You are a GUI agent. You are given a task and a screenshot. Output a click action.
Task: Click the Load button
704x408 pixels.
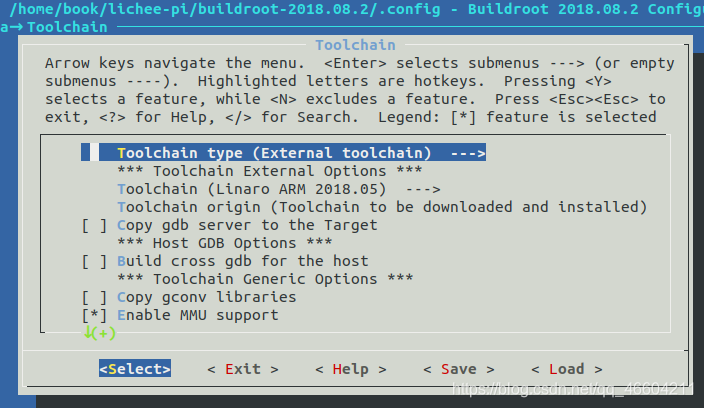[567, 369]
